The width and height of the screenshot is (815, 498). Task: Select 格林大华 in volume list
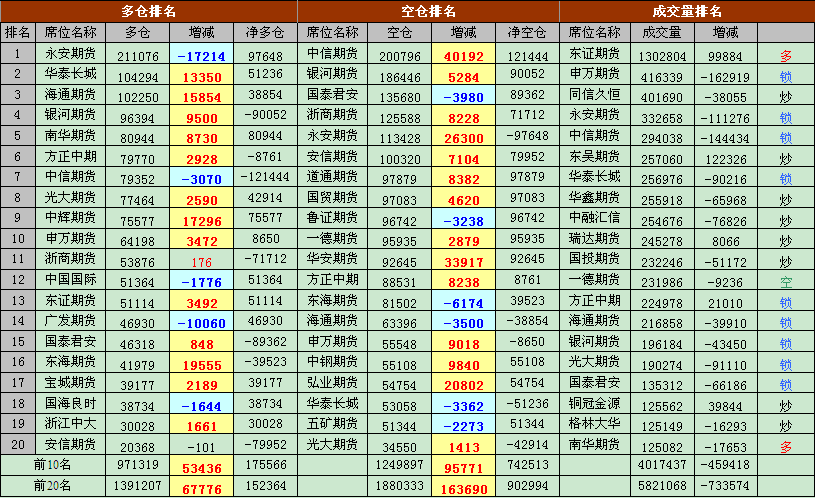(595, 424)
